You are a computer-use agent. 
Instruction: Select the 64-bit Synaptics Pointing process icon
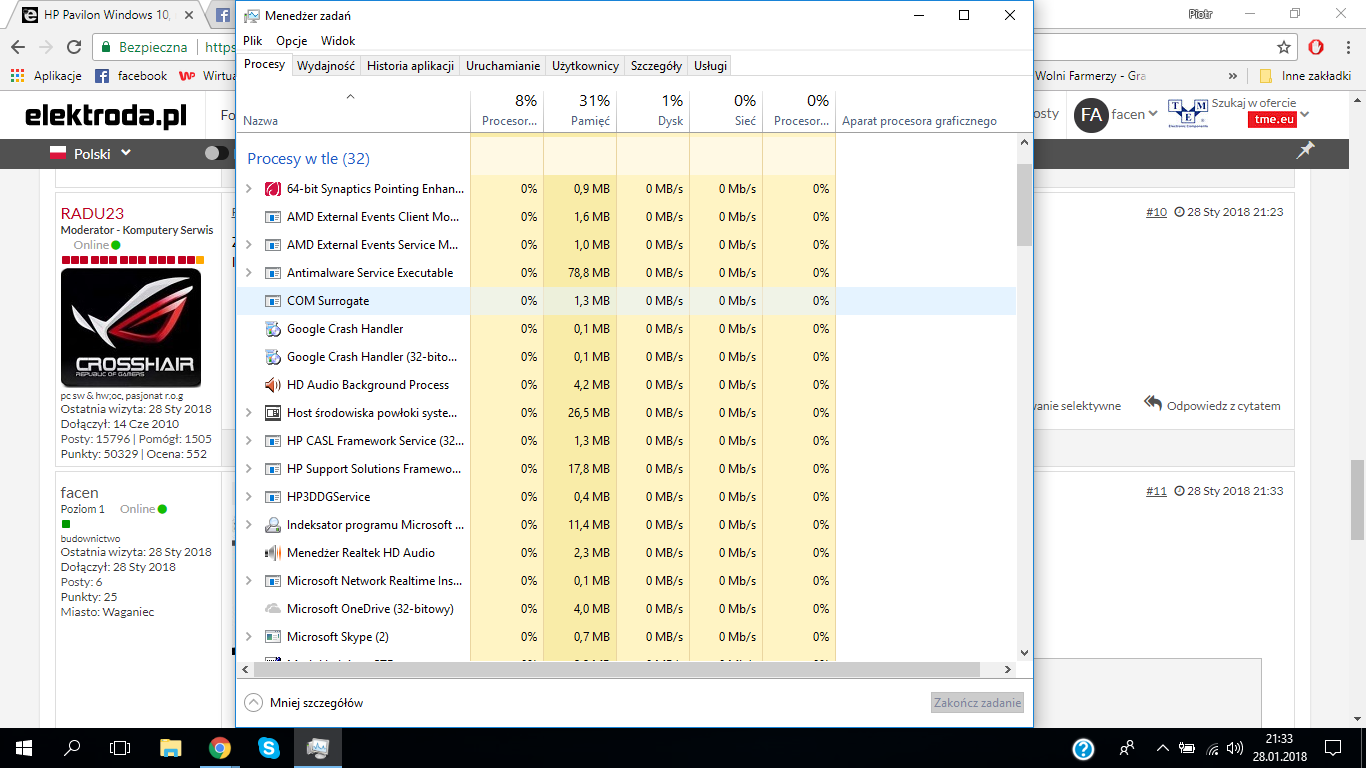coord(273,189)
